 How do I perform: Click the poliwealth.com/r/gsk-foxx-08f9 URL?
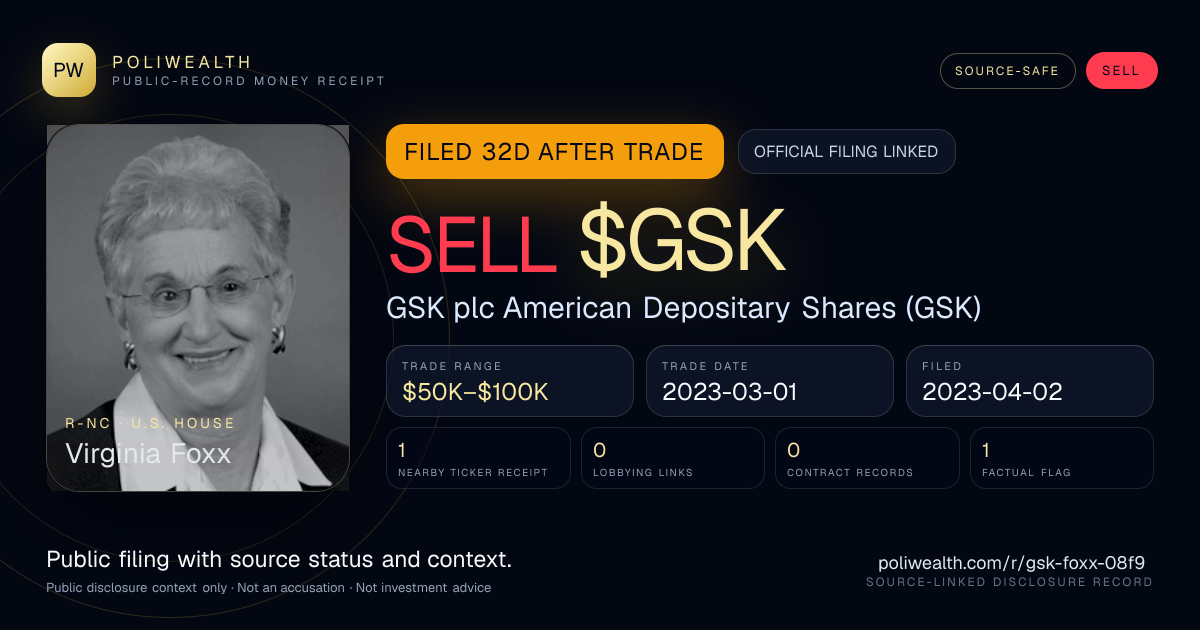1011,563
